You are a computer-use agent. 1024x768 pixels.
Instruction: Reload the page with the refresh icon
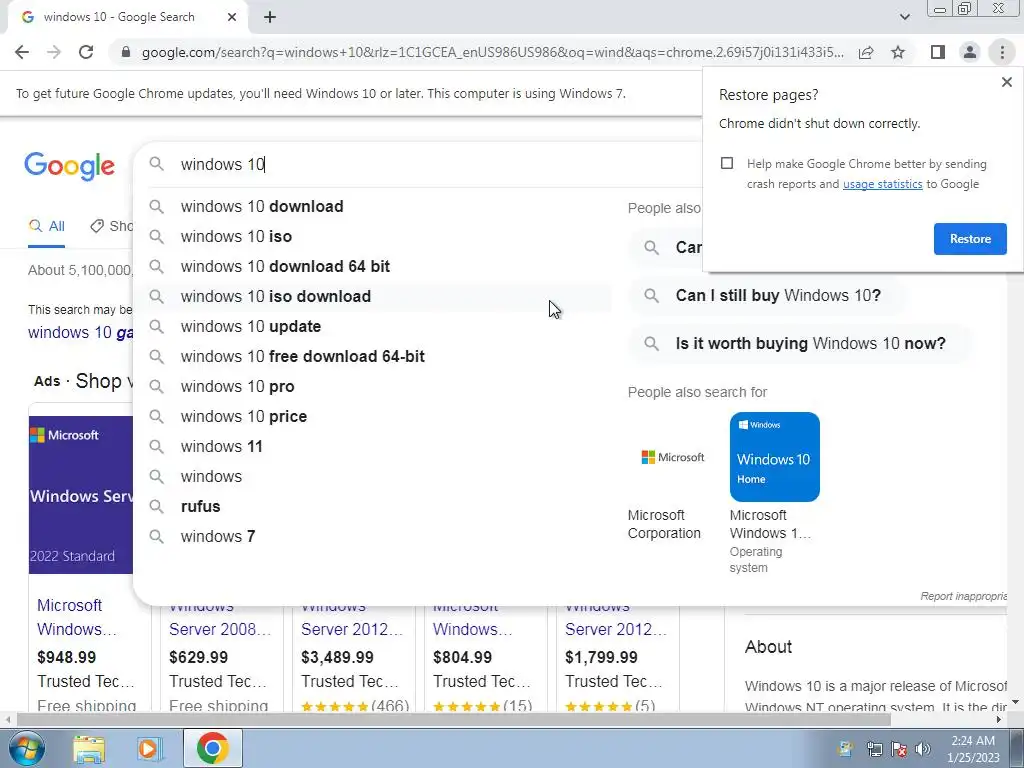[86, 52]
